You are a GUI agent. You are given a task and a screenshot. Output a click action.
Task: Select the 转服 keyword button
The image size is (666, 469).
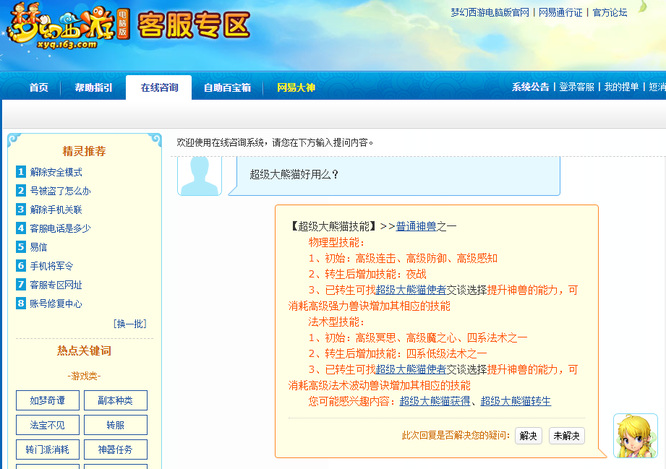116,425
